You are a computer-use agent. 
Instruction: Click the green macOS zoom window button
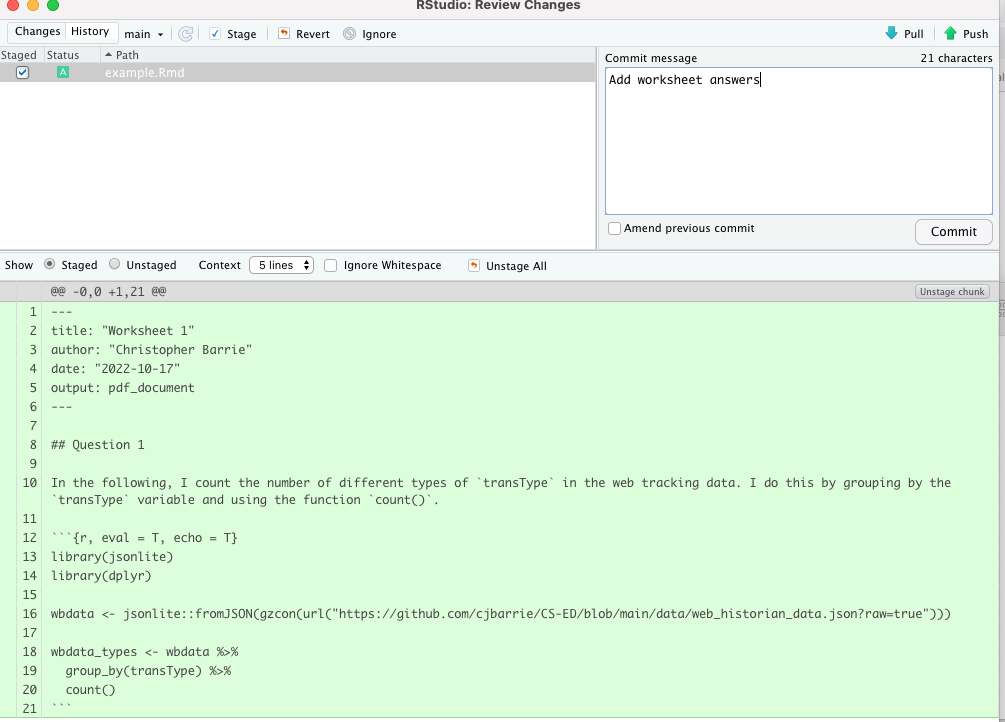click(x=53, y=5)
